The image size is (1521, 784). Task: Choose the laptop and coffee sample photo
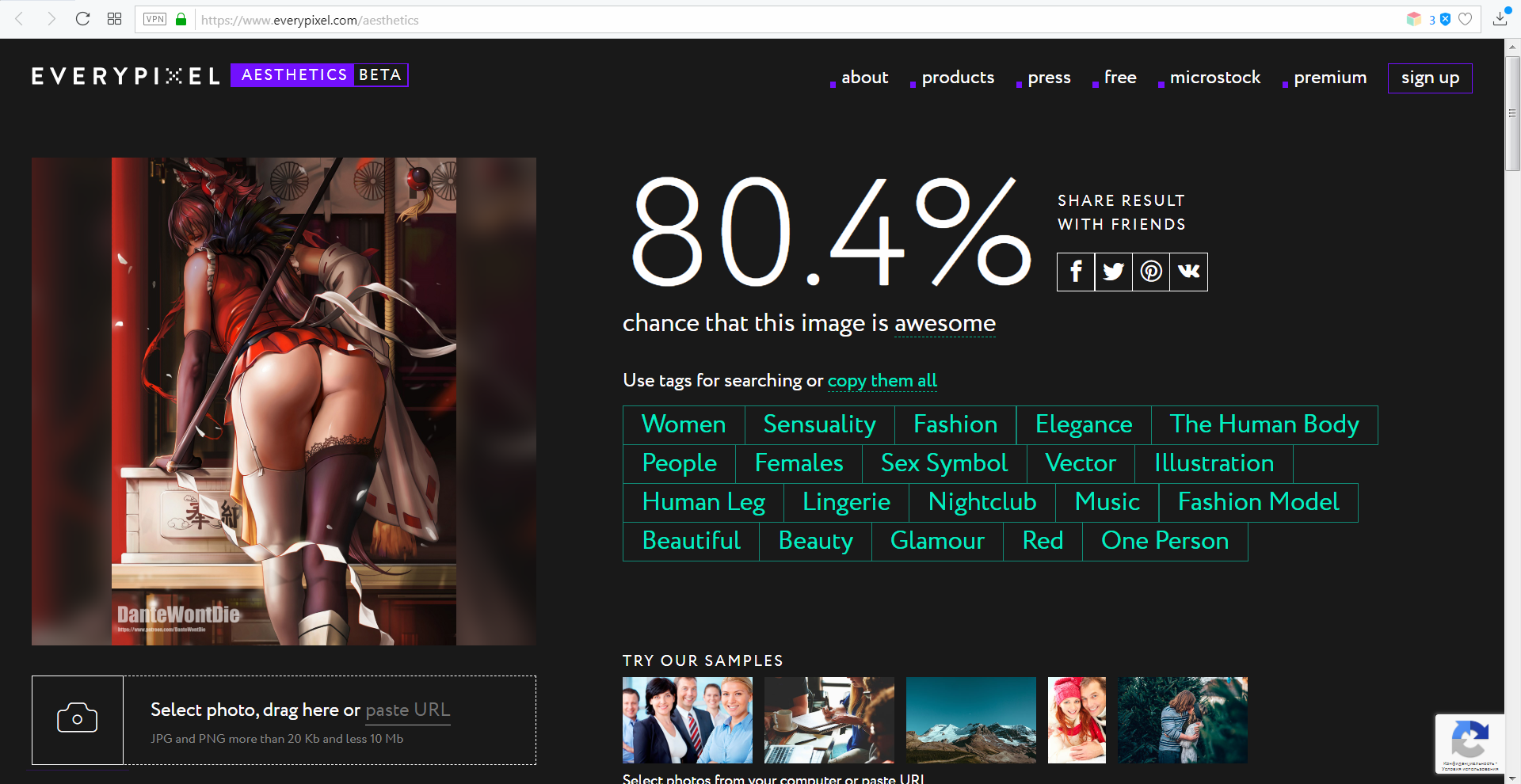click(x=829, y=720)
